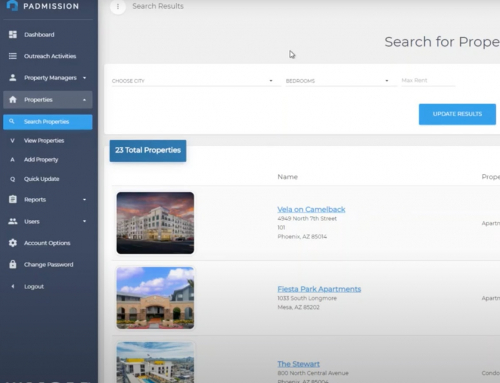Click the Users group icon
Image resolution: width=500 pixels, height=383 pixels.
tap(13, 221)
